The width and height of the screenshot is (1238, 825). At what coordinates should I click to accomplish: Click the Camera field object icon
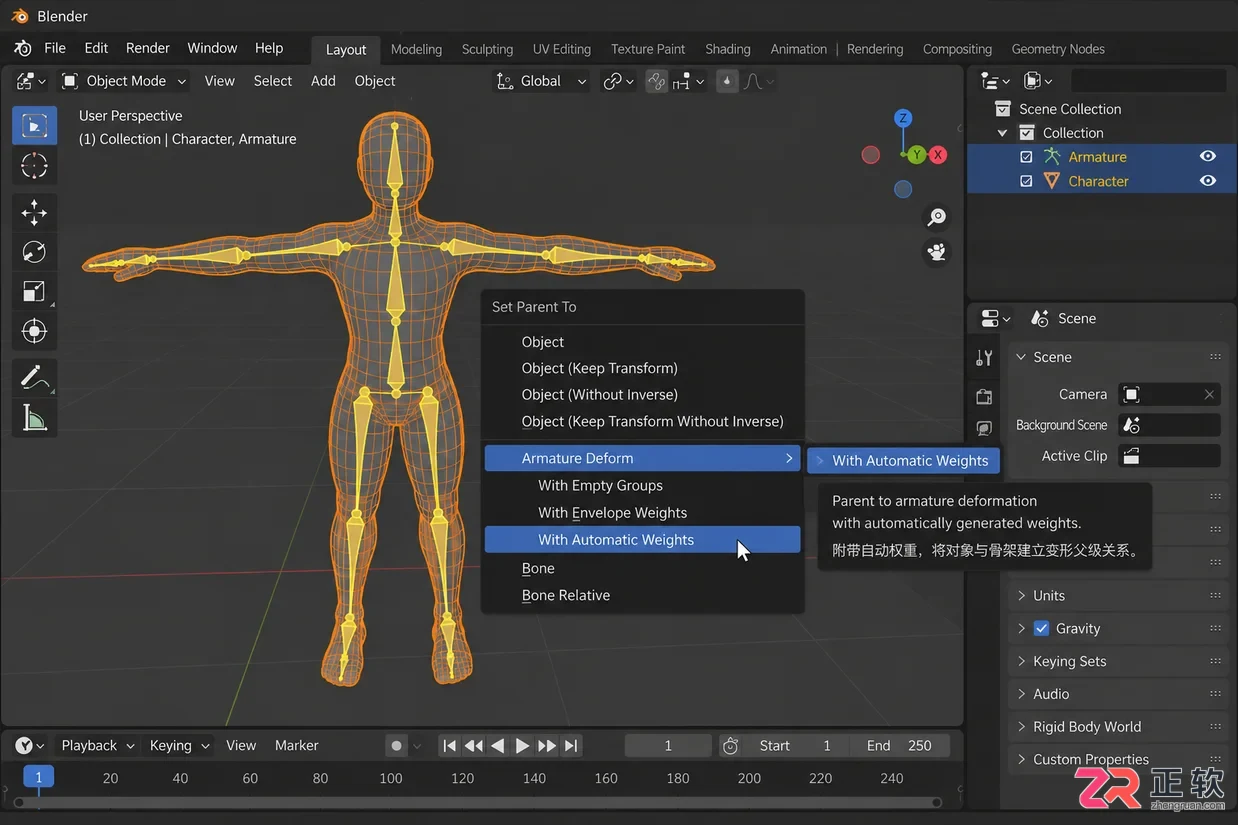coord(1131,394)
